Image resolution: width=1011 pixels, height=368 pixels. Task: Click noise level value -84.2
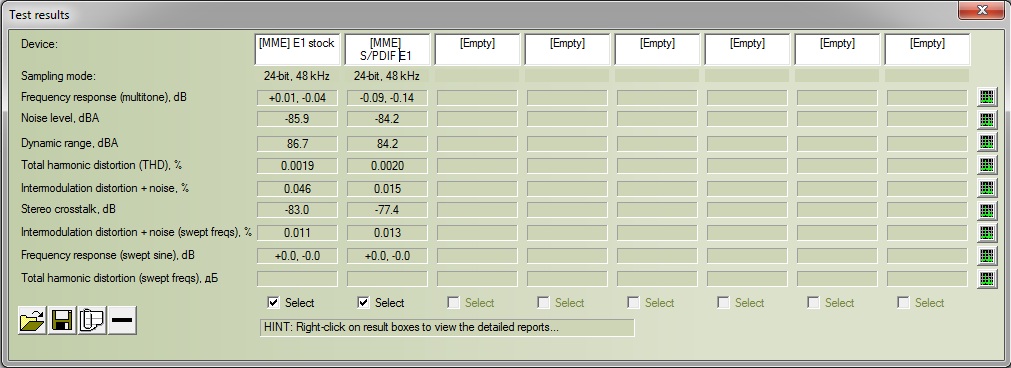pyautogui.click(x=387, y=119)
